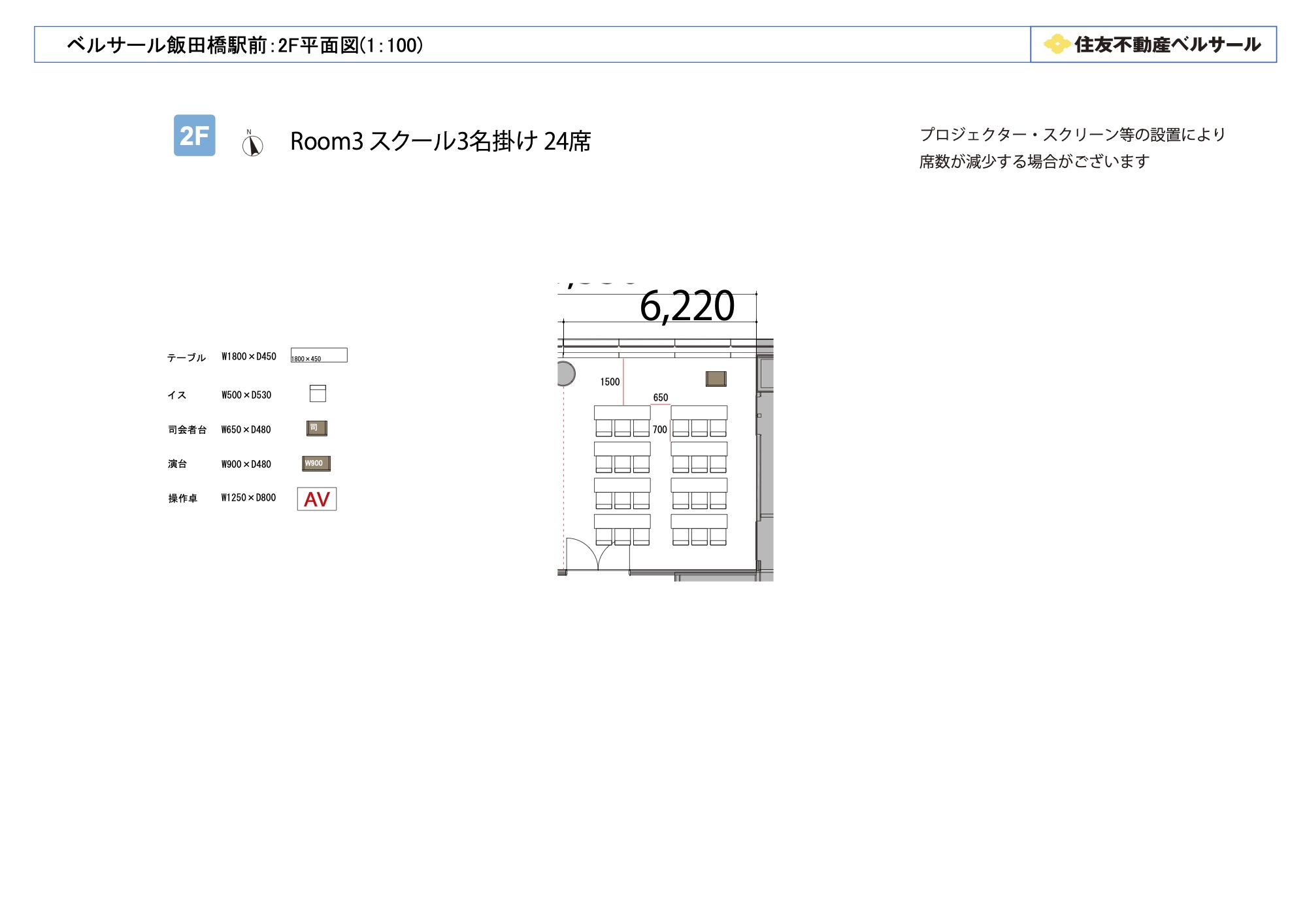
Task: Click the blue 2F floor badge
Action: point(194,135)
